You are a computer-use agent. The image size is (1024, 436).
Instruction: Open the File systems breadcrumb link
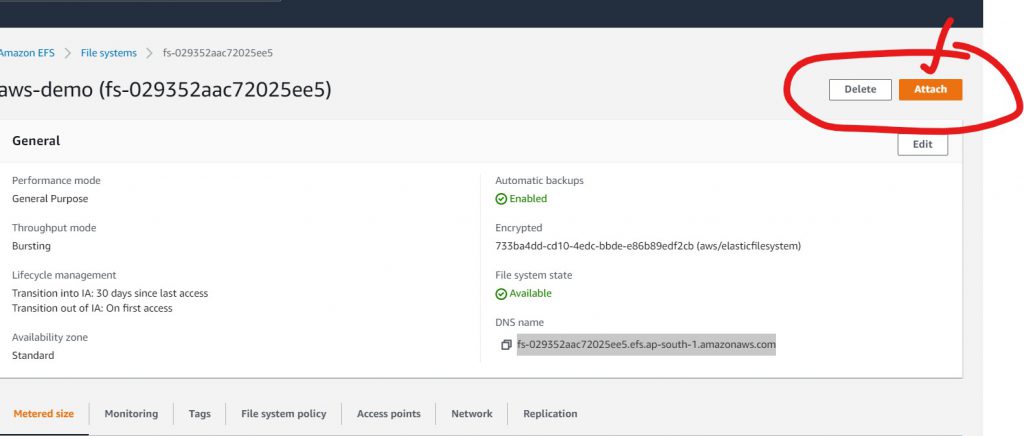108,53
